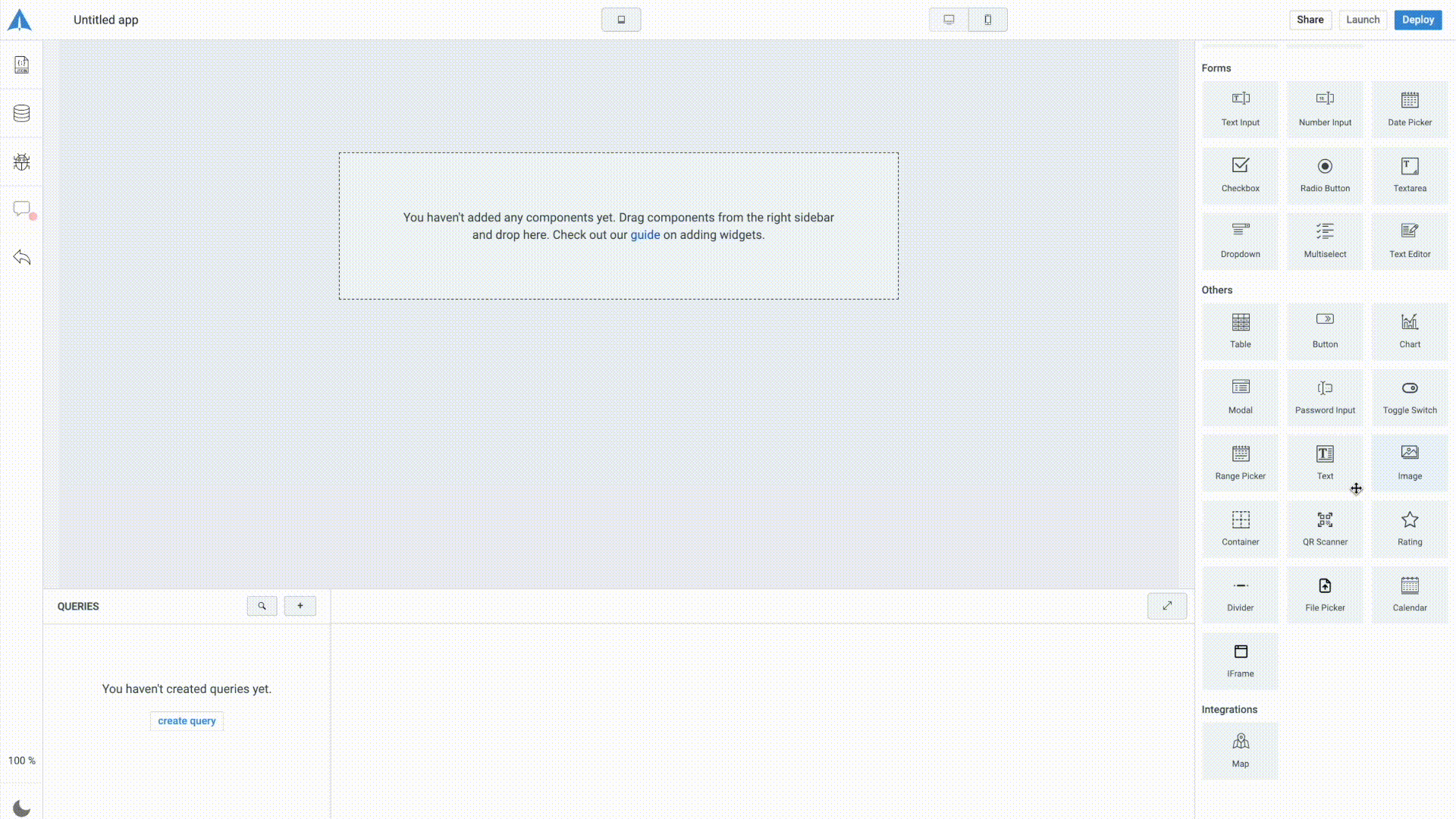Image resolution: width=1456 pixels, height=819 pixels.
Task: Select the Checkbox widget
Action: (x=1240, y=174)
